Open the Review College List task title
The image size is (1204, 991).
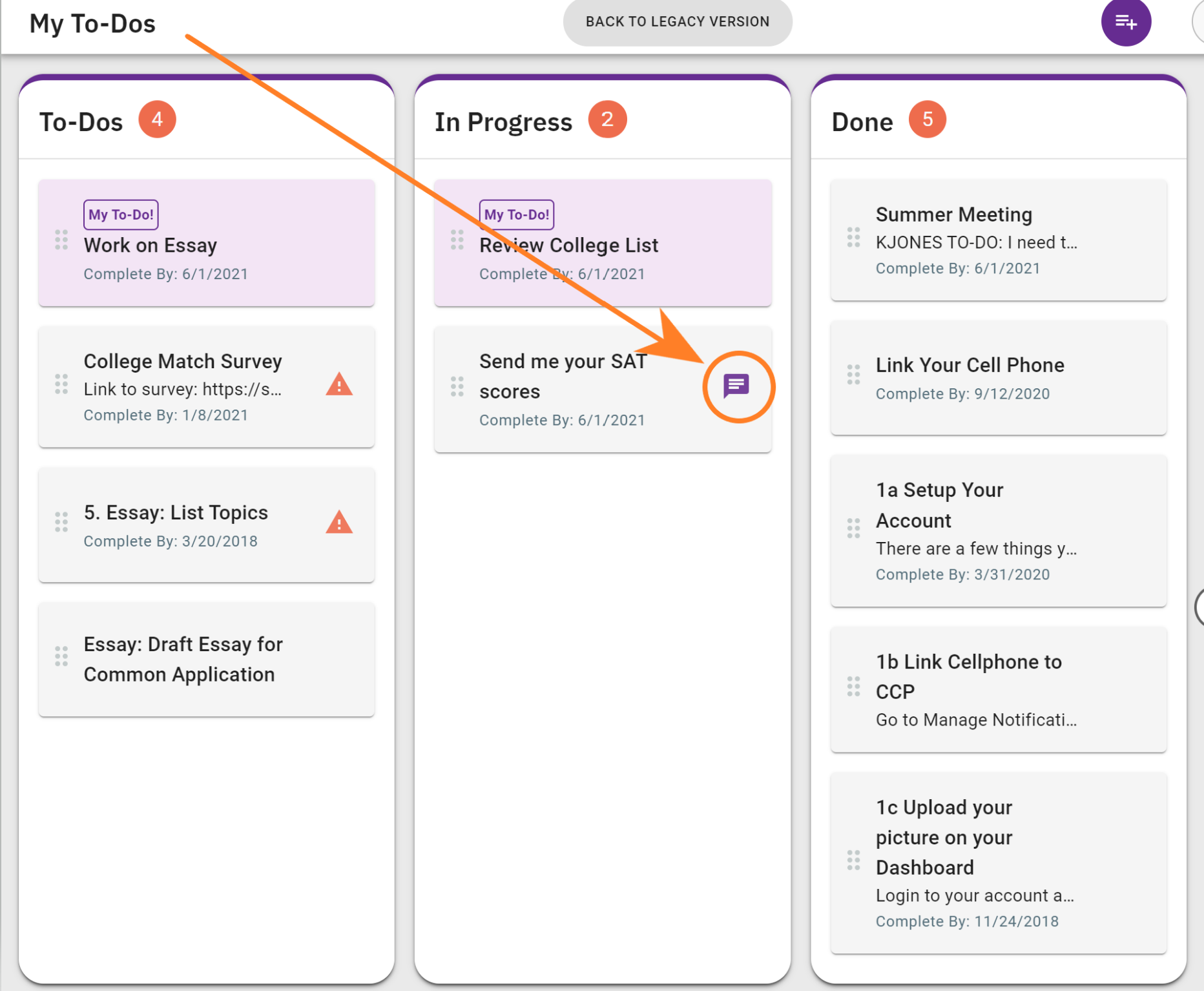click(x=568, y=245)
